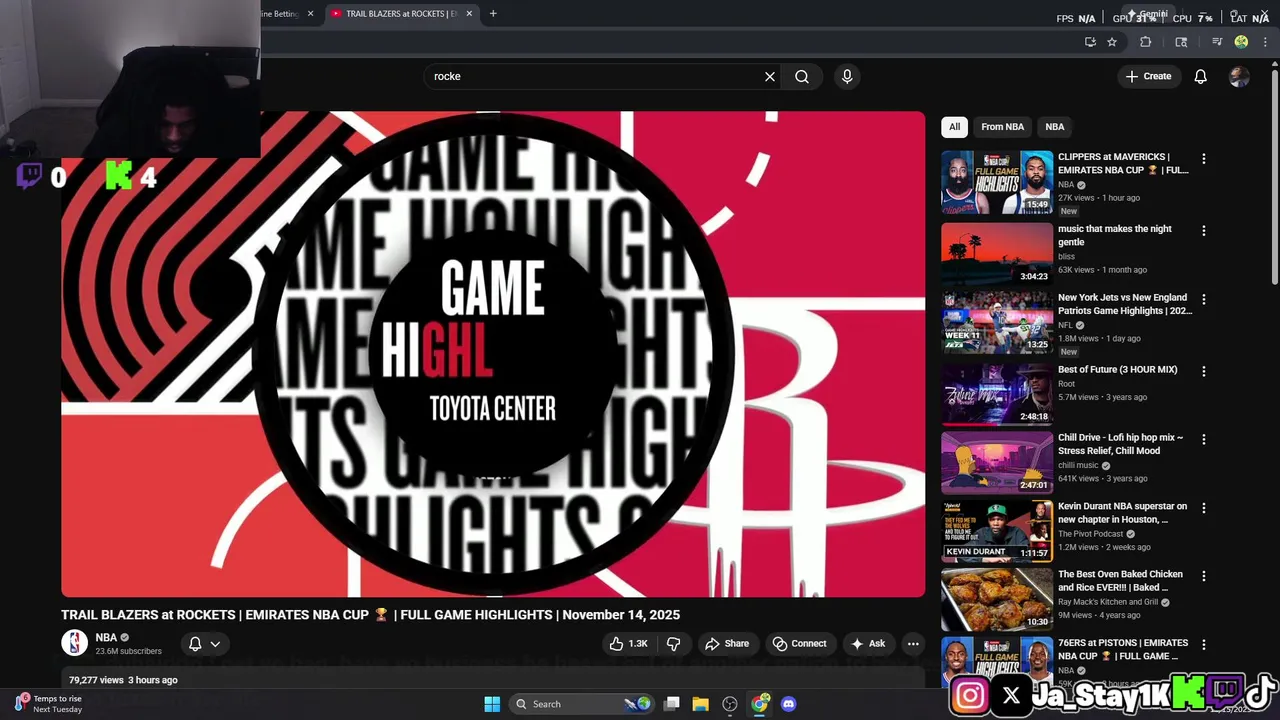
Task: Open the OBS icon on the taskbar
Action: coord(730,704)
